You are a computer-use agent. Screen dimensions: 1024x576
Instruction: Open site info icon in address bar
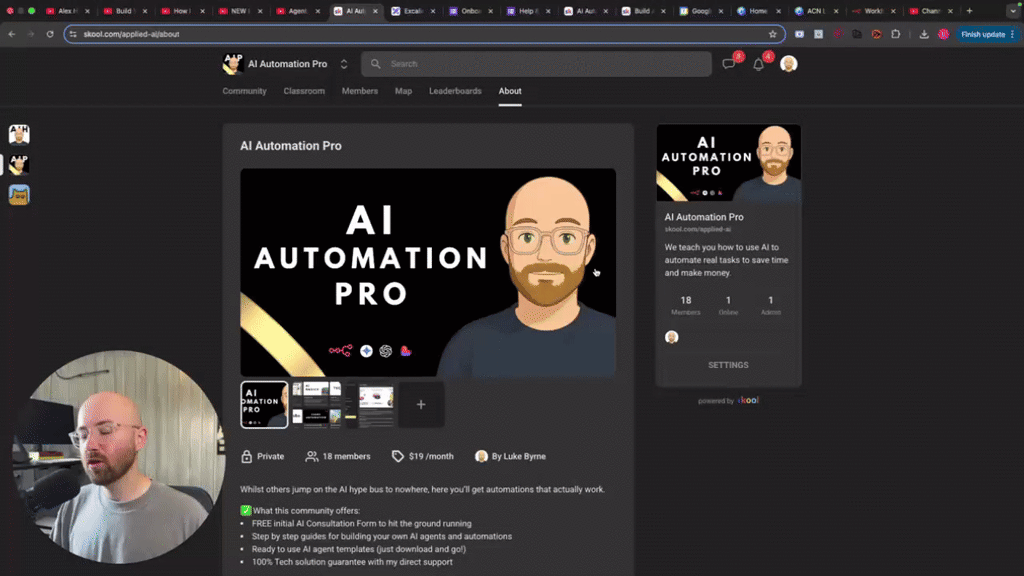click(x=73, y=34)
